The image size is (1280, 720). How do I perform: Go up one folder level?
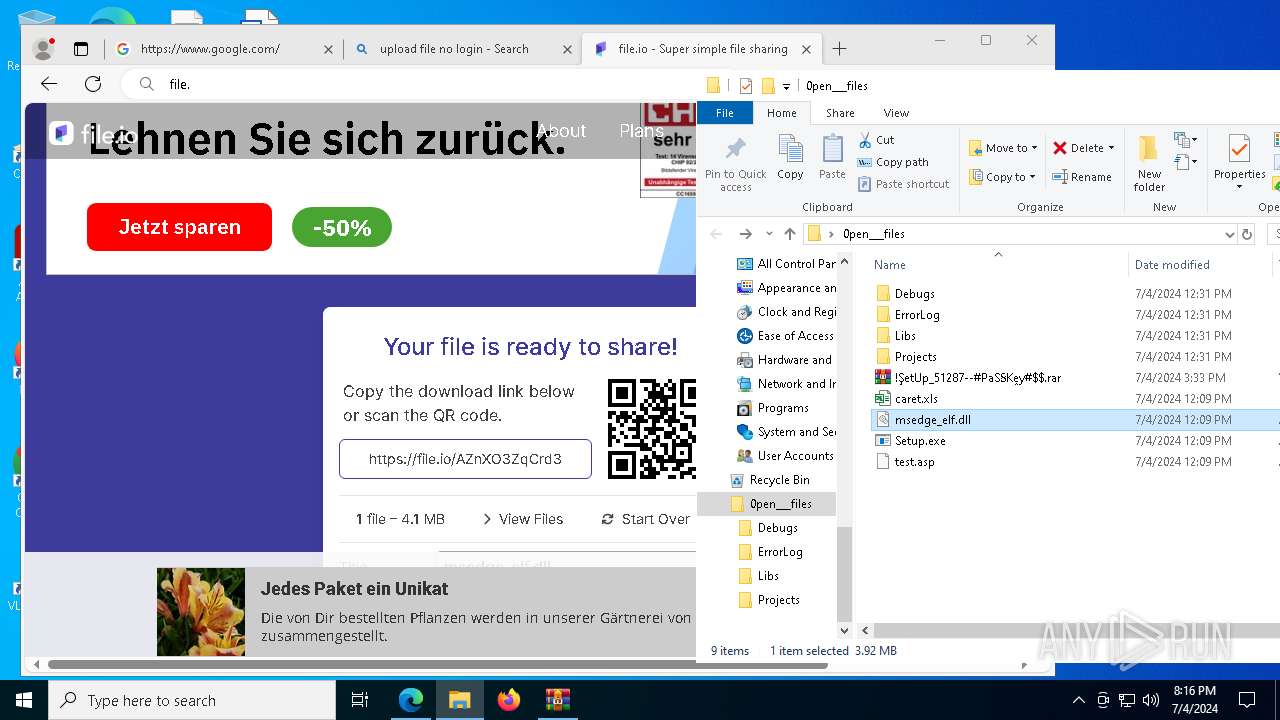790,234
